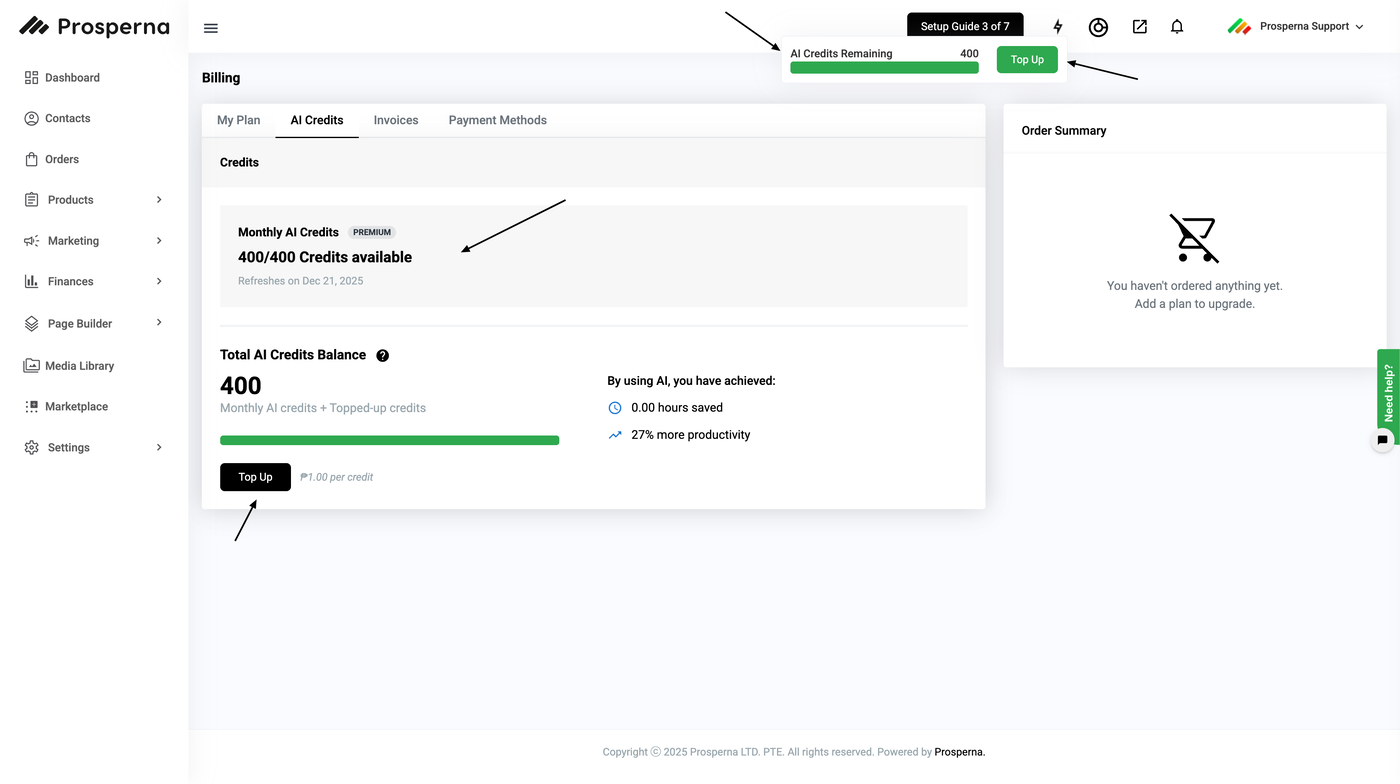1400x784 pixels.
Task: Click the circular target icon in header
Action: coord(1098,27)
